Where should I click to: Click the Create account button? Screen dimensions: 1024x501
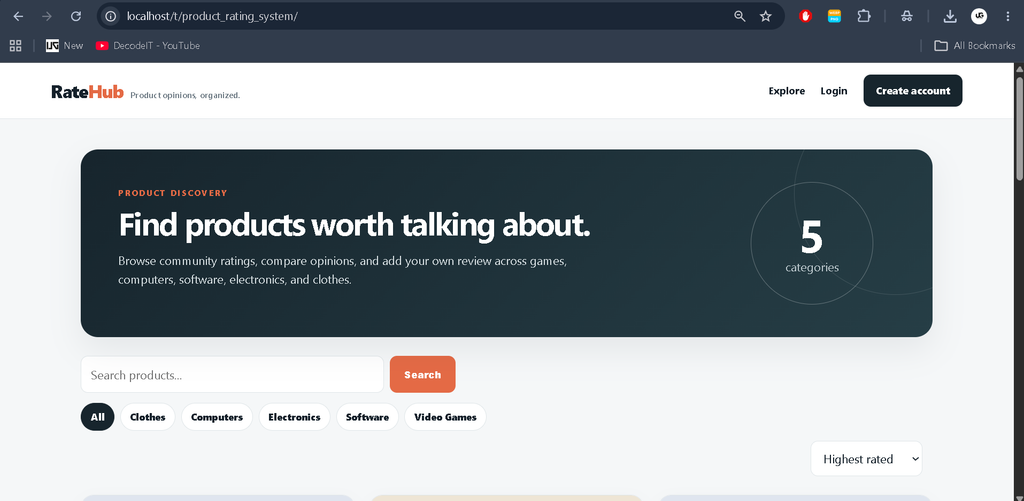[x=913, y=91]
